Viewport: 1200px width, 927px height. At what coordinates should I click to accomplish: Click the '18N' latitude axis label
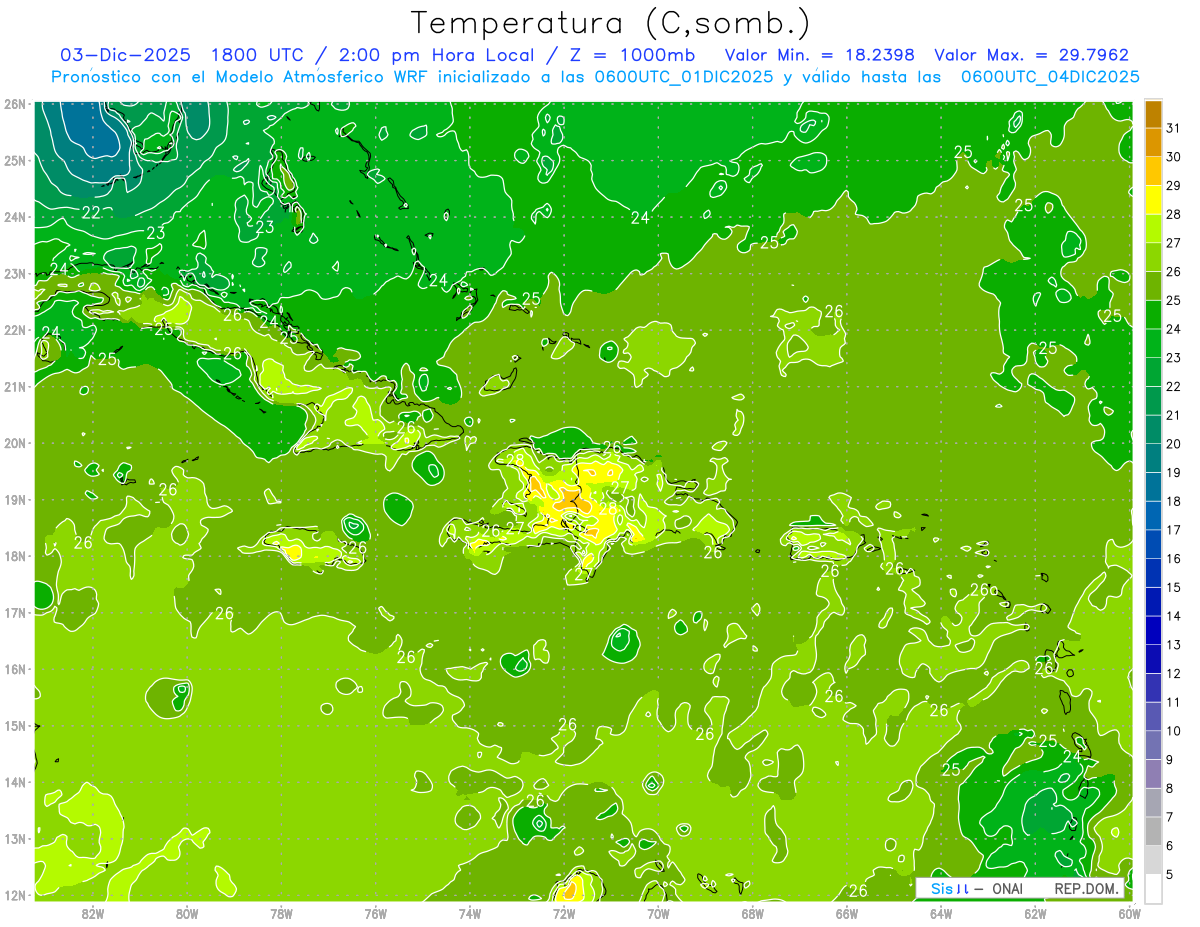(15, 556)
